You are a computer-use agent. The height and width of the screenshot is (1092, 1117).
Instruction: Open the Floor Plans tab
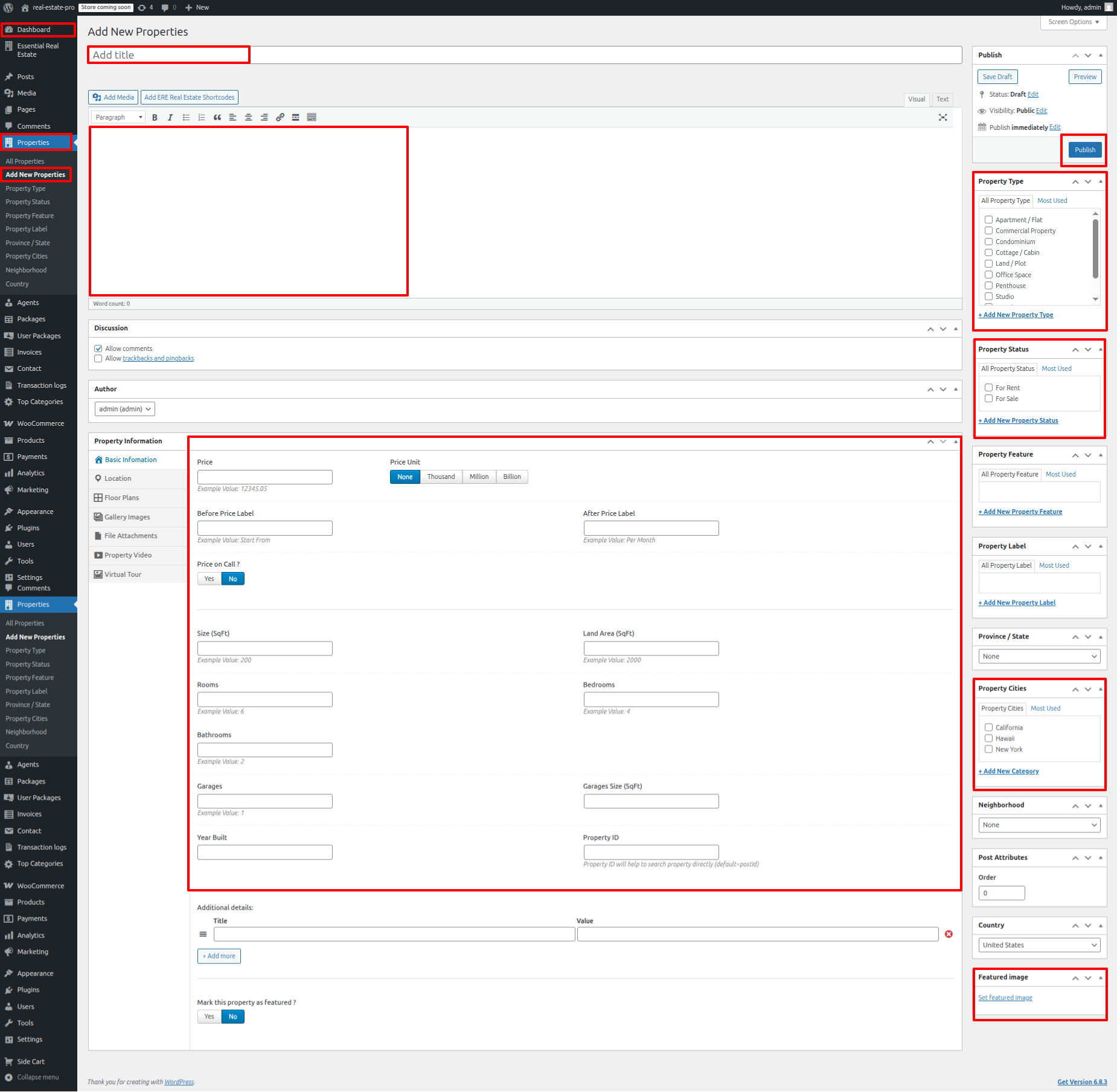pyautogui.click(x=121, y=498)
